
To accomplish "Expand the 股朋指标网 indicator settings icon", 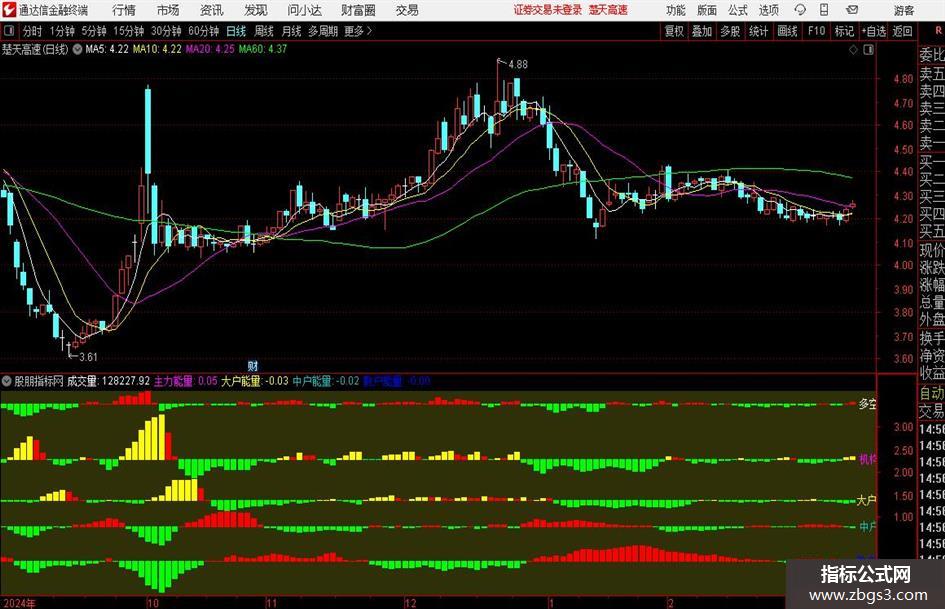I will point(7,381).
